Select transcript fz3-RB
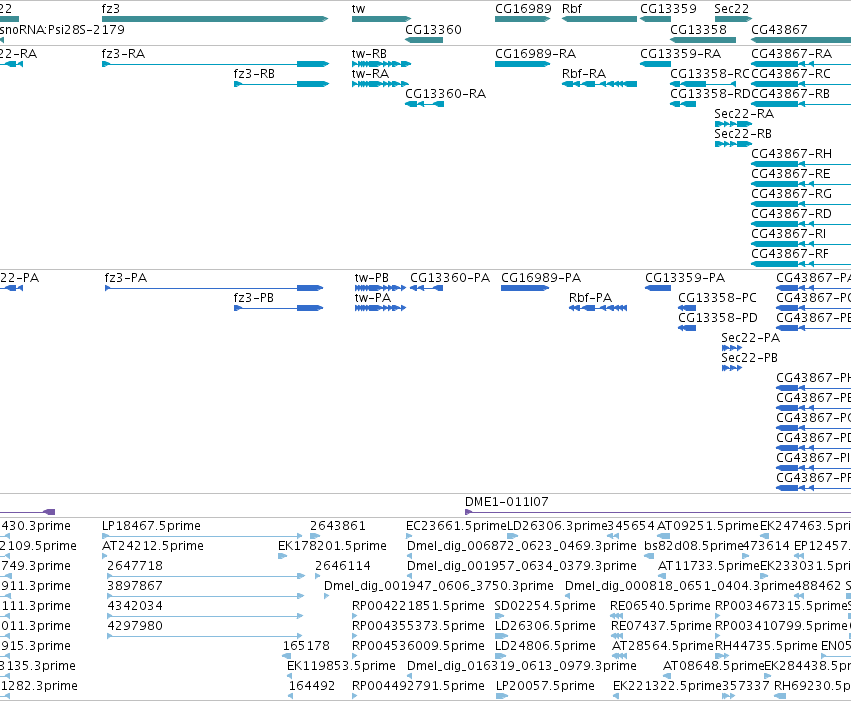851x701 pixels. (281, 84)
